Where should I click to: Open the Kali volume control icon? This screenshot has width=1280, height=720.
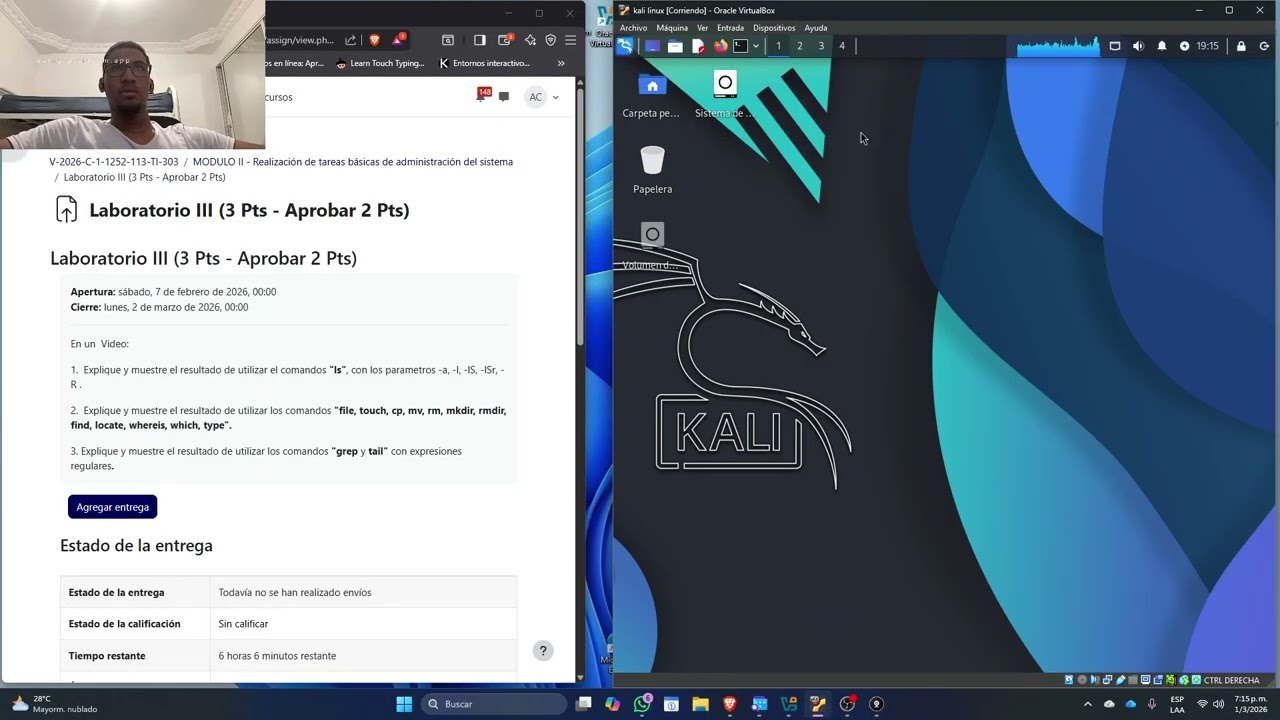[x=1138, y=46]
